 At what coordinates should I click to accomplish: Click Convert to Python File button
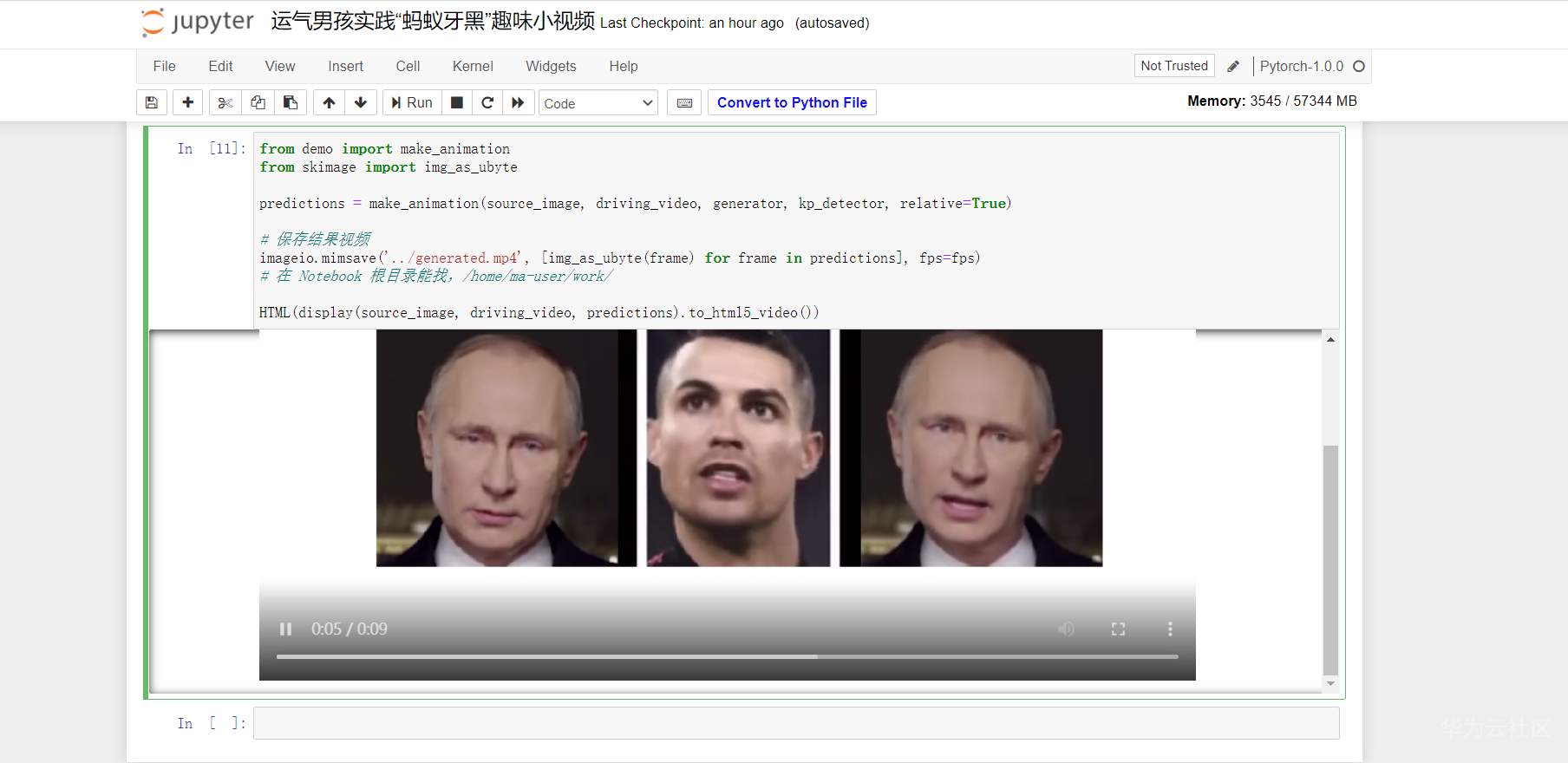point(792,102)
